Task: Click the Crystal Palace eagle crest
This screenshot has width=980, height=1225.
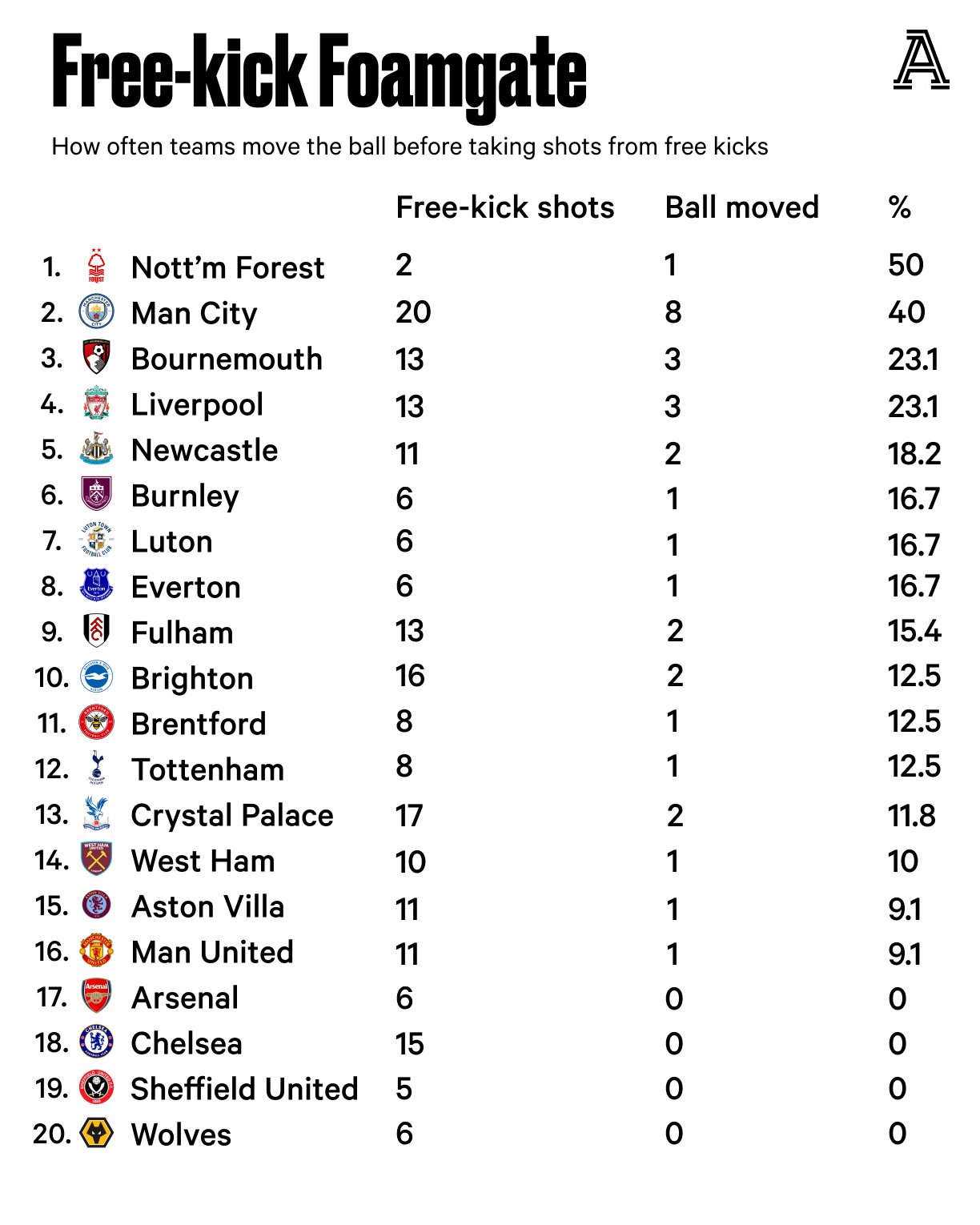Action: coord(96,813)
